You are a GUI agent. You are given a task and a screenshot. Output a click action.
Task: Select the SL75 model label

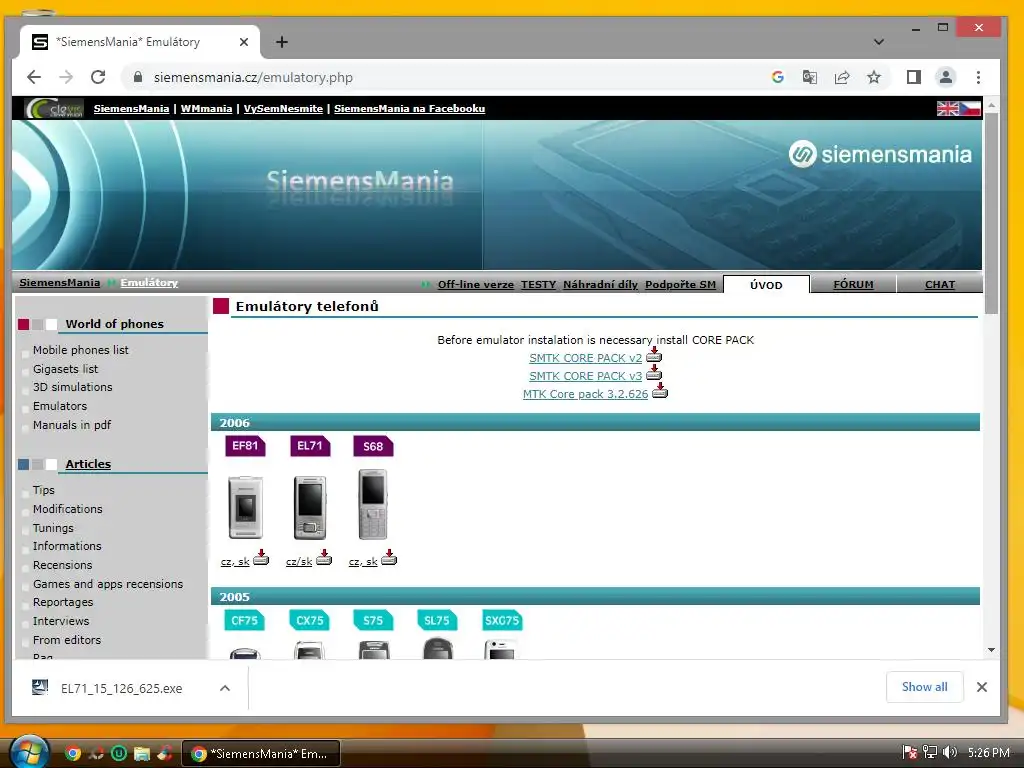click(437, 620)
